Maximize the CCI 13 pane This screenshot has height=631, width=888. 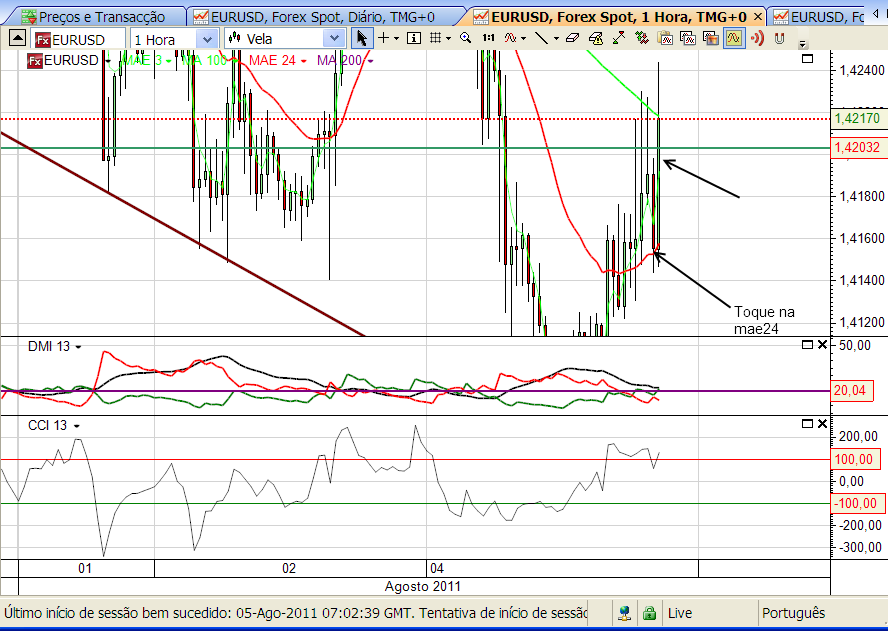click(x=808, y=424)
